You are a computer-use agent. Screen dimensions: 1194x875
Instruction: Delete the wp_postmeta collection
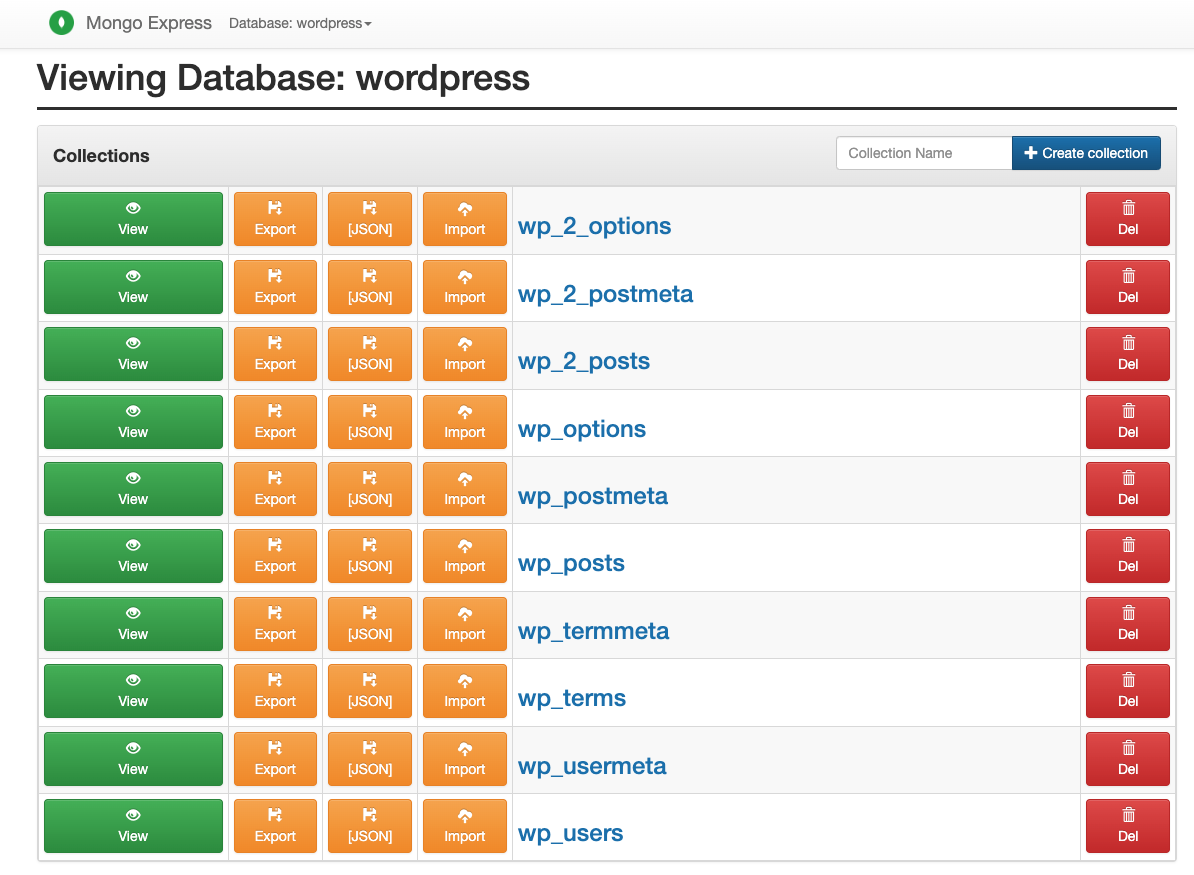tap(1128, 489)
